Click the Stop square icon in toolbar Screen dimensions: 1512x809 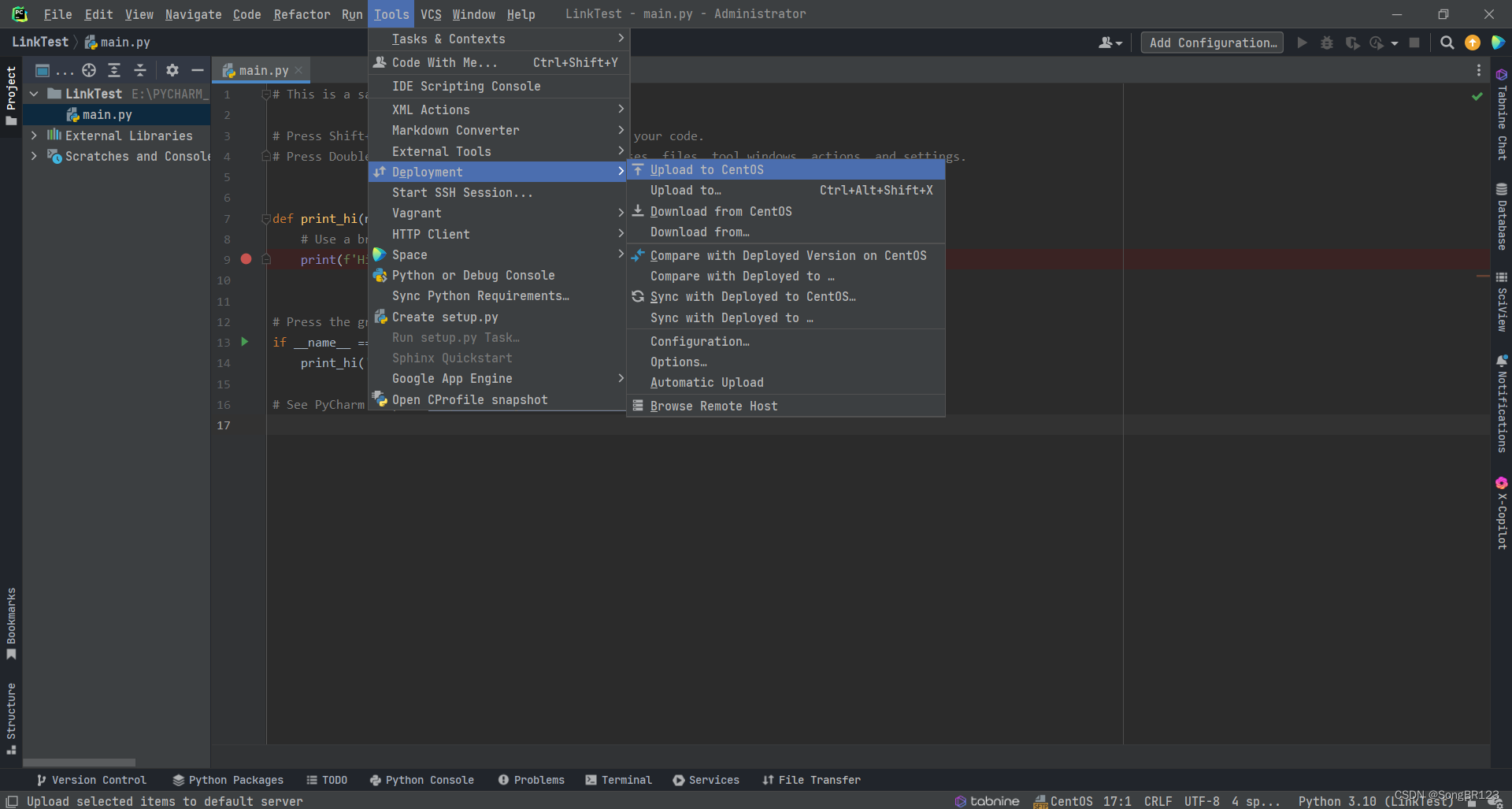[1414, 43]
